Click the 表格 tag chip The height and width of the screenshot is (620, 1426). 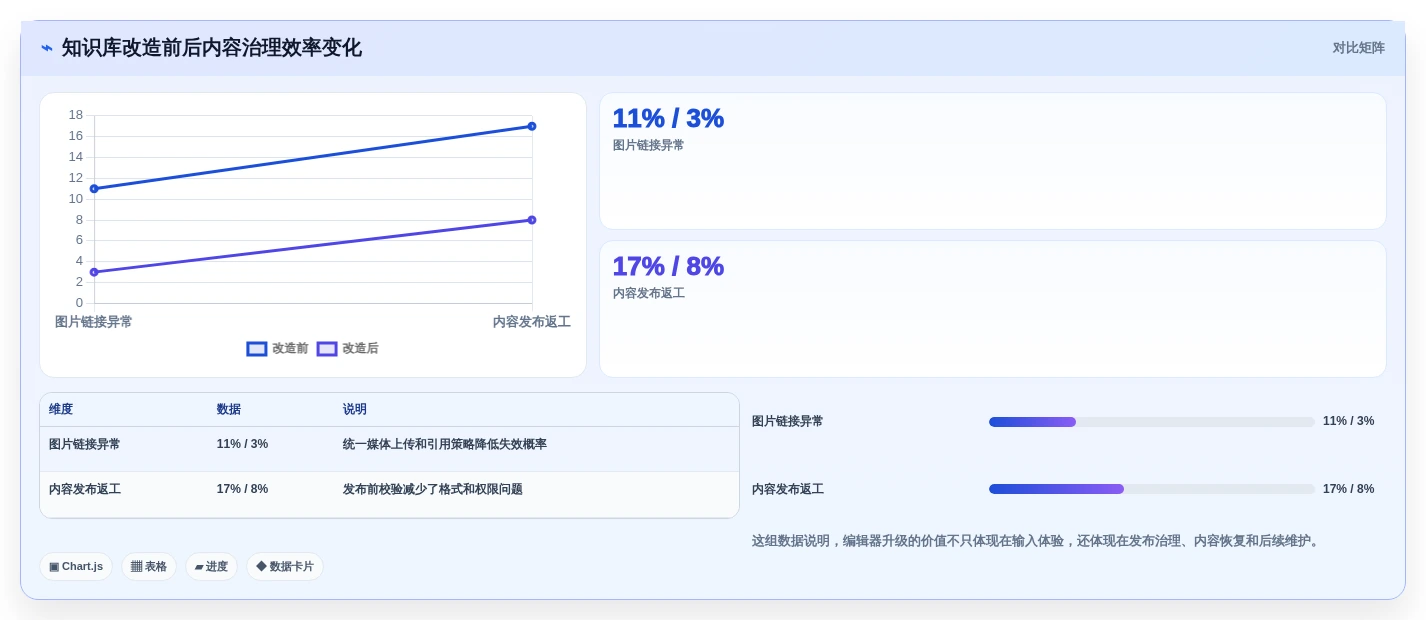[149, 566]
